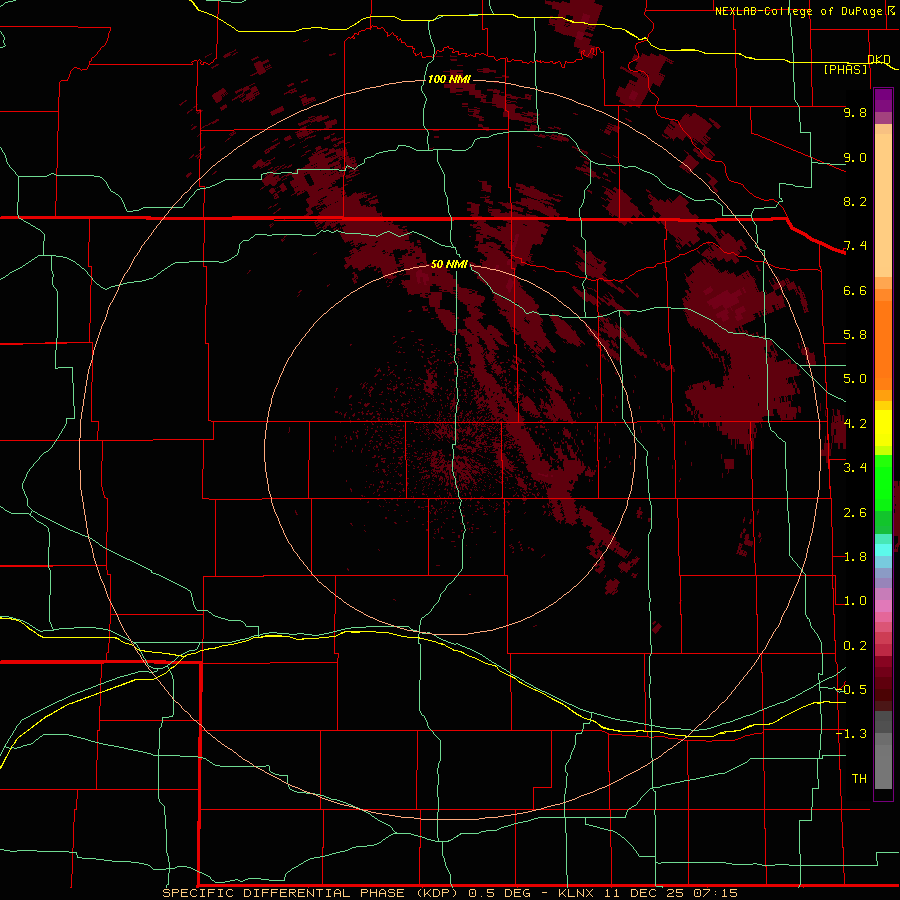Image resolution: width=900 pixels, height=900 pixels.
Task: Click the TH threshold label on the scale
Action: pyautogui.click(x=859, y=779)
